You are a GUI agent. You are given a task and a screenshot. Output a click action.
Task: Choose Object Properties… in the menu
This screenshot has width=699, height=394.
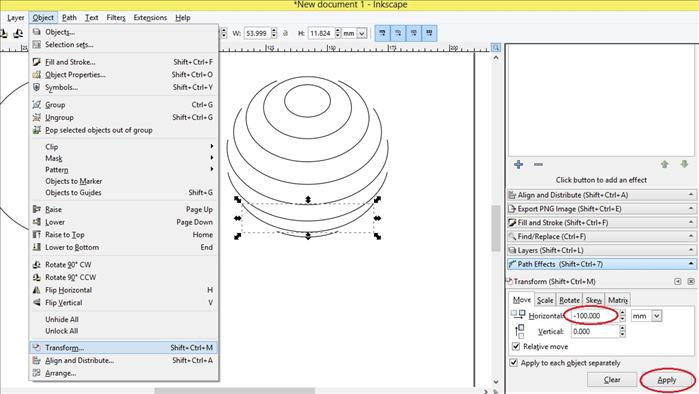click(x=124, y=74)
